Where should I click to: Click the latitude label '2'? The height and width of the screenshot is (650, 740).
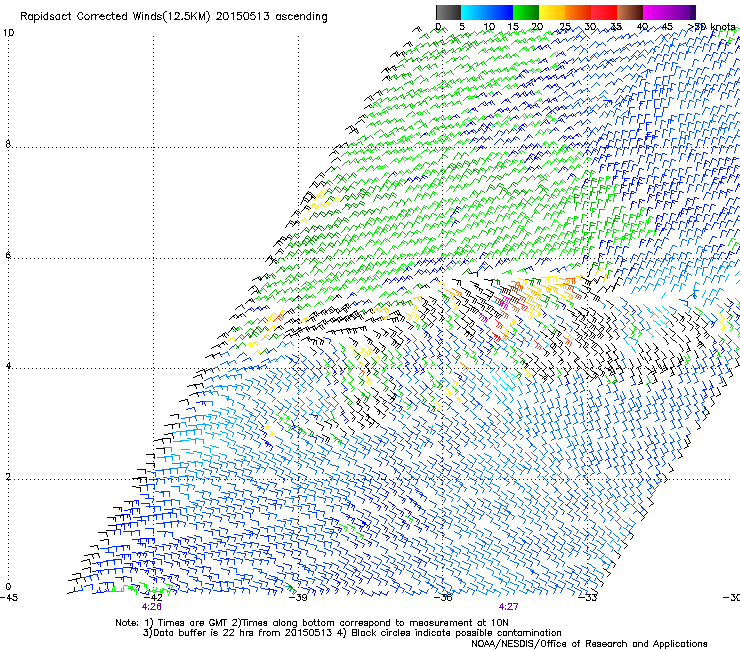point(8,477)
